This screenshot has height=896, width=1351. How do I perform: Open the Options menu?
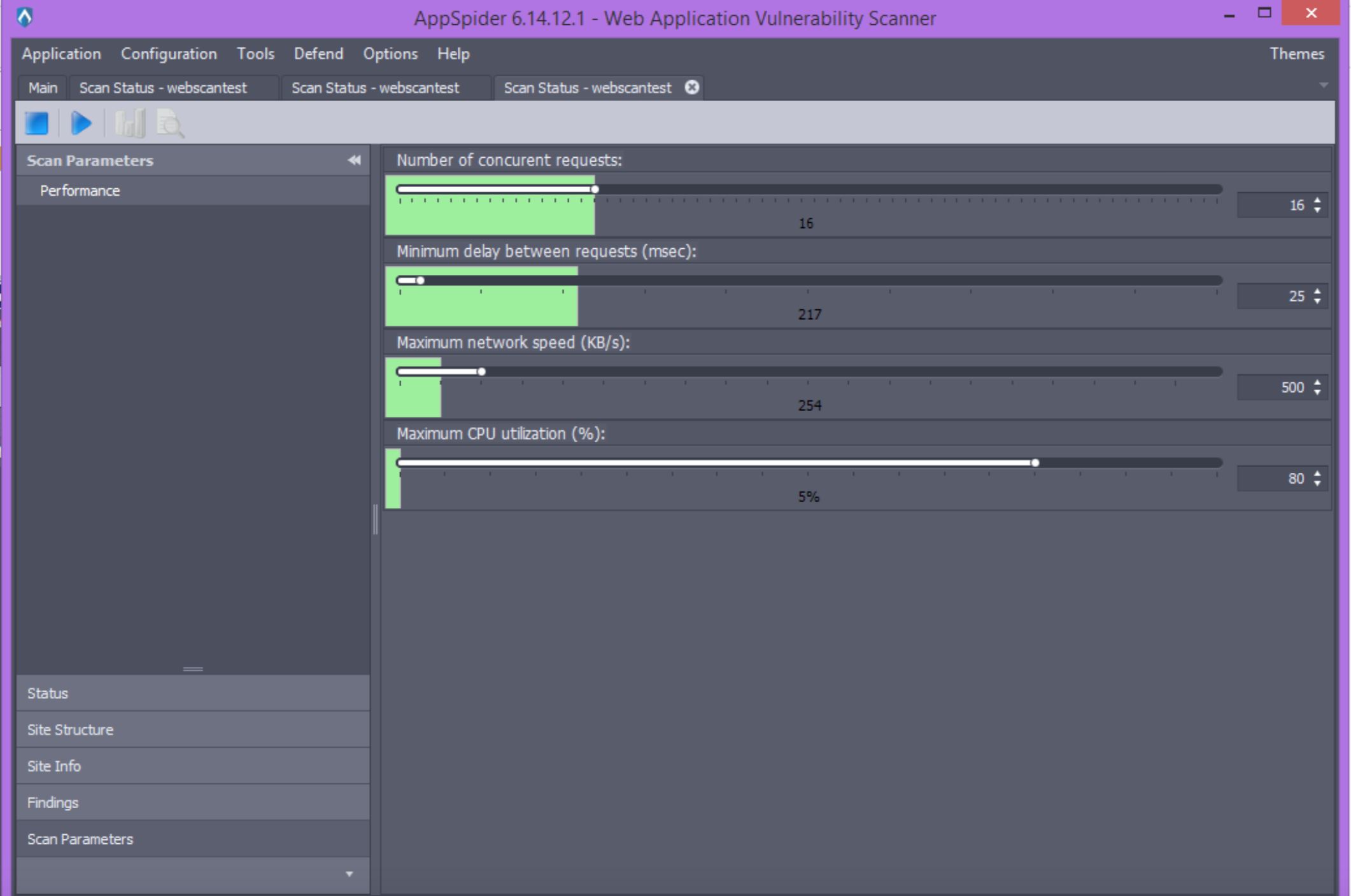tap(390, 53)
